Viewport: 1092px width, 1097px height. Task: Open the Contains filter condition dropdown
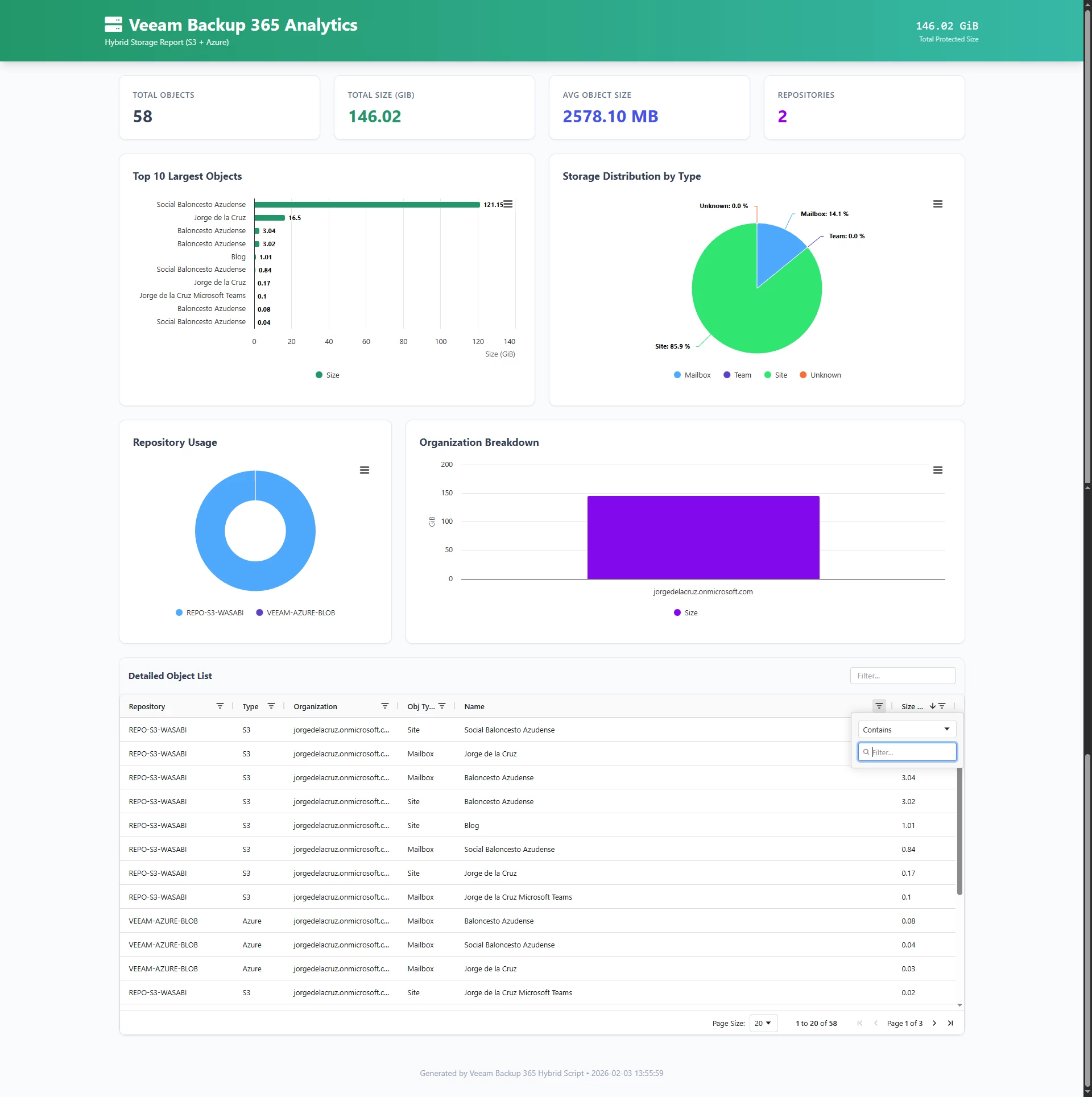[x=907, y=730]
